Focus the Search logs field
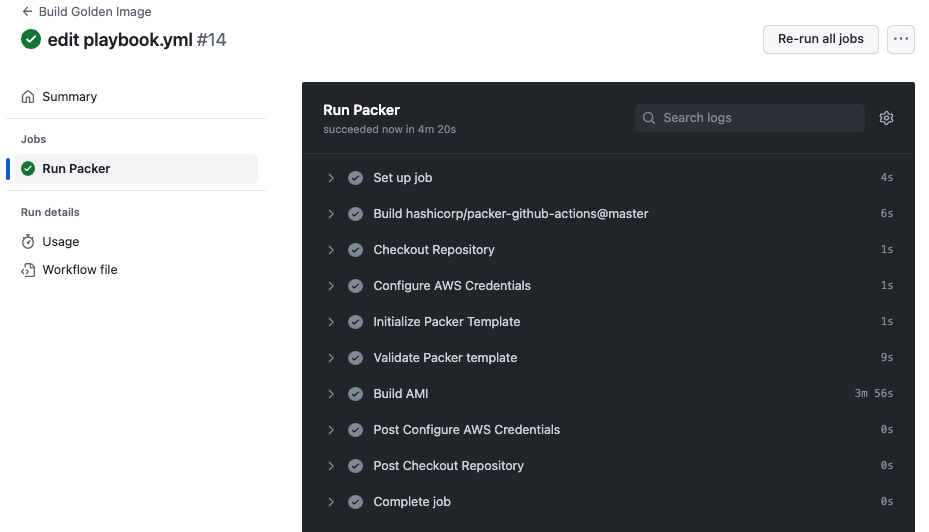The width and height of the screenshot is (929, 532). (749, 118)
